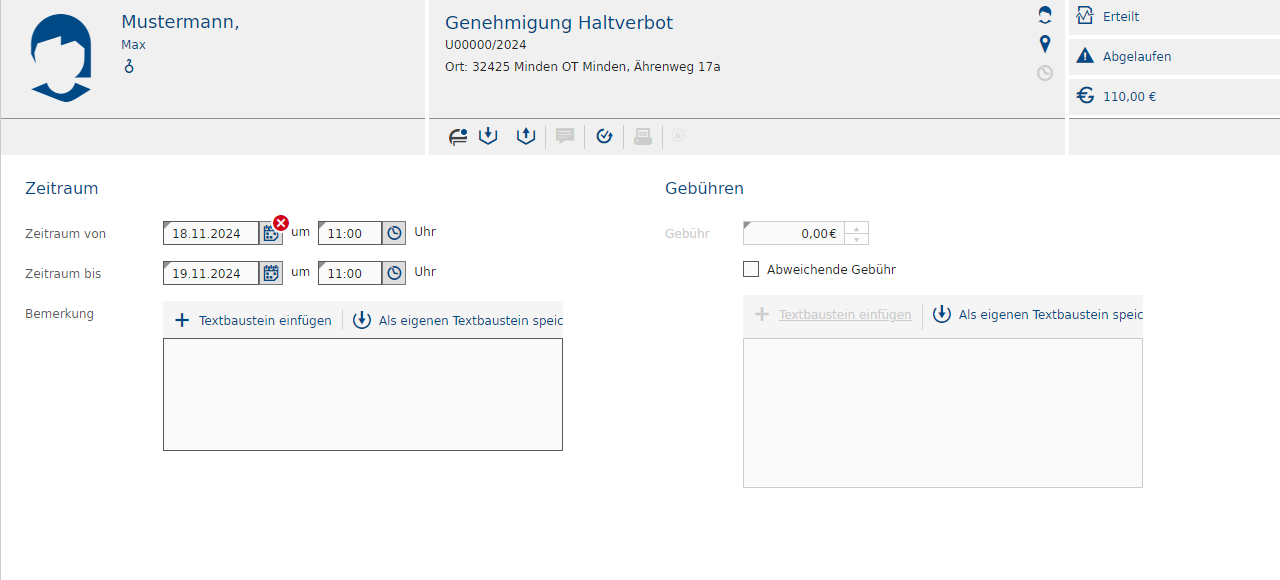Open the time picker for Zeitraum von
The width and height of the screenshot is (1280, 580).
pyautogui.click(x=394, y=233)
